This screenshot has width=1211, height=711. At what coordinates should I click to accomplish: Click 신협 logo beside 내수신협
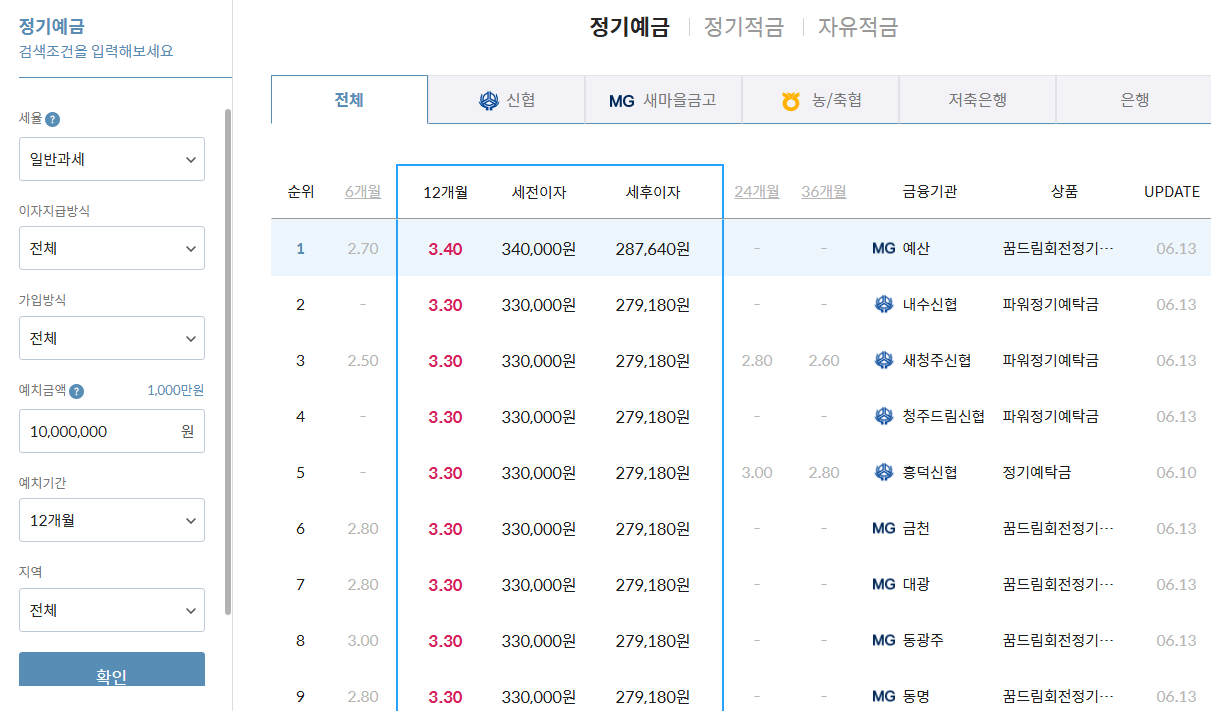click(883, 304)
